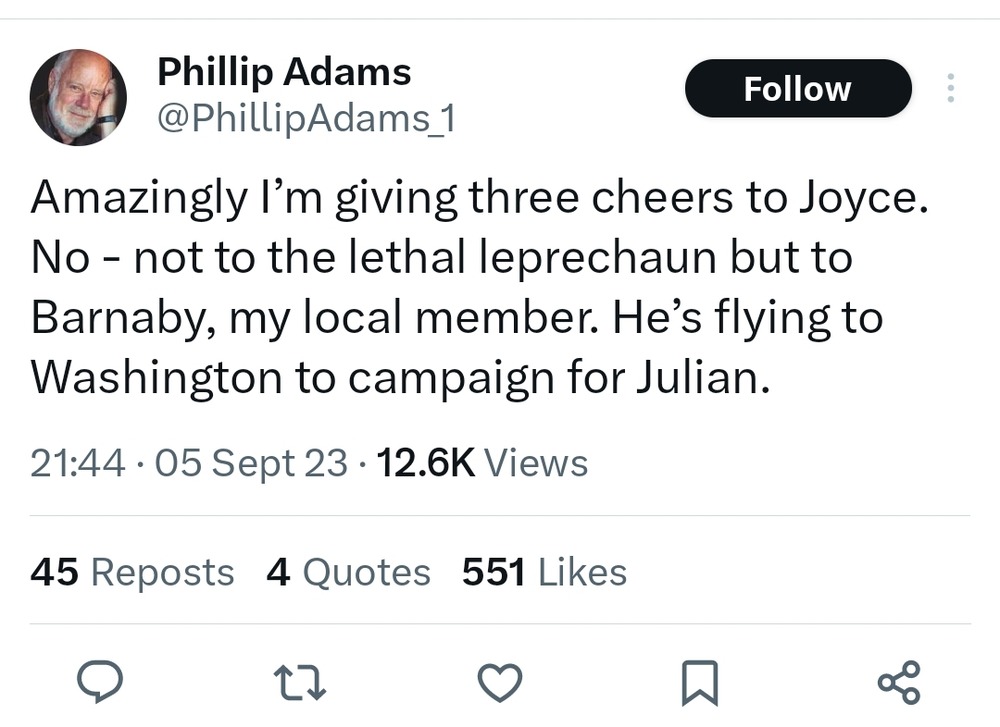Open the 551 Likes list

pyautogui.click(x=544, y=572)
